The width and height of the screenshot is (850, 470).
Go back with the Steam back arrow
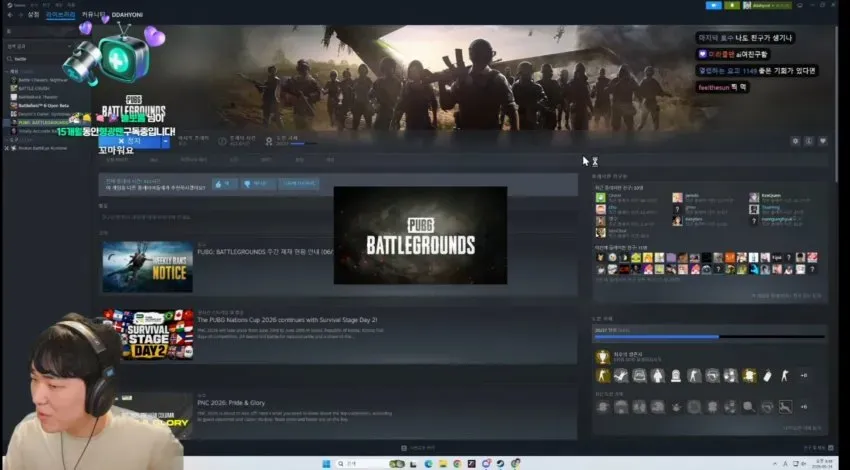[10, 15]
